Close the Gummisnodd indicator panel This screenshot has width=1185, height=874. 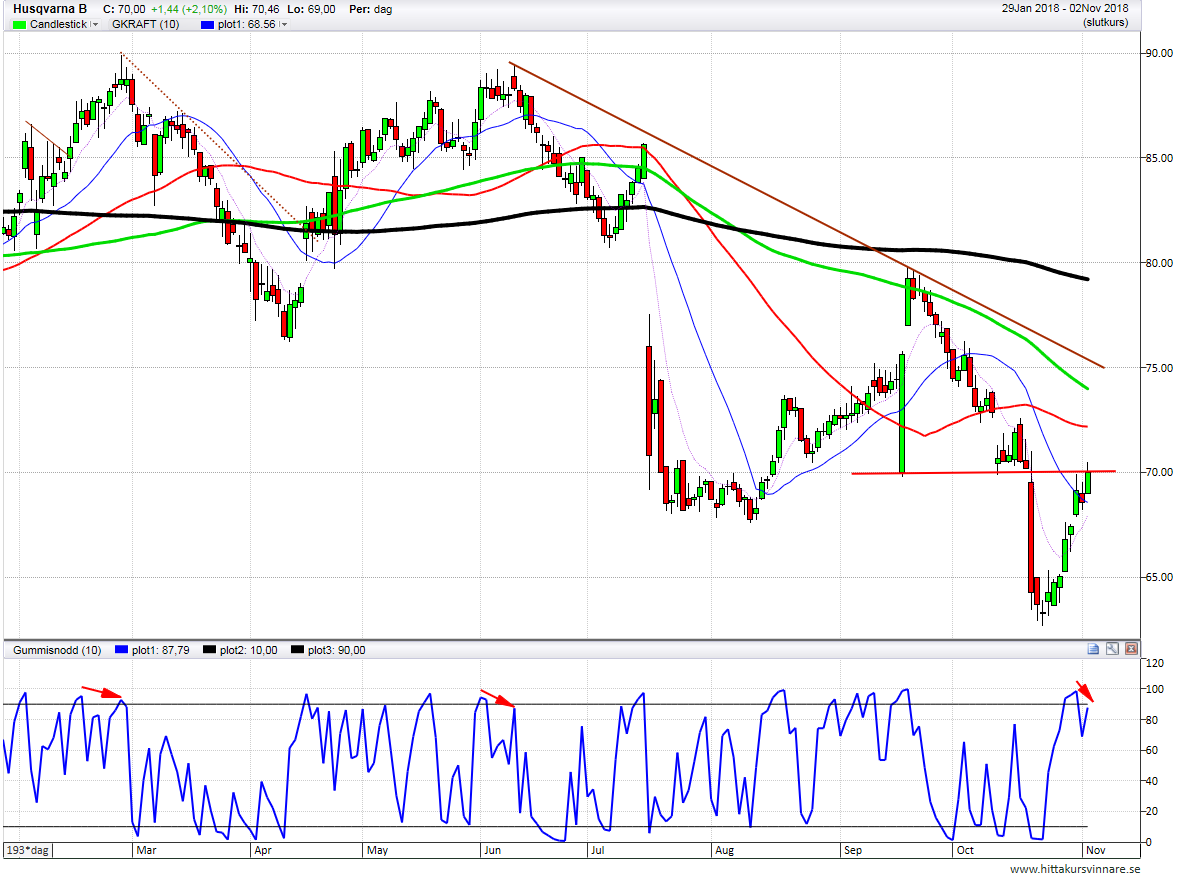click(1131, 649)
